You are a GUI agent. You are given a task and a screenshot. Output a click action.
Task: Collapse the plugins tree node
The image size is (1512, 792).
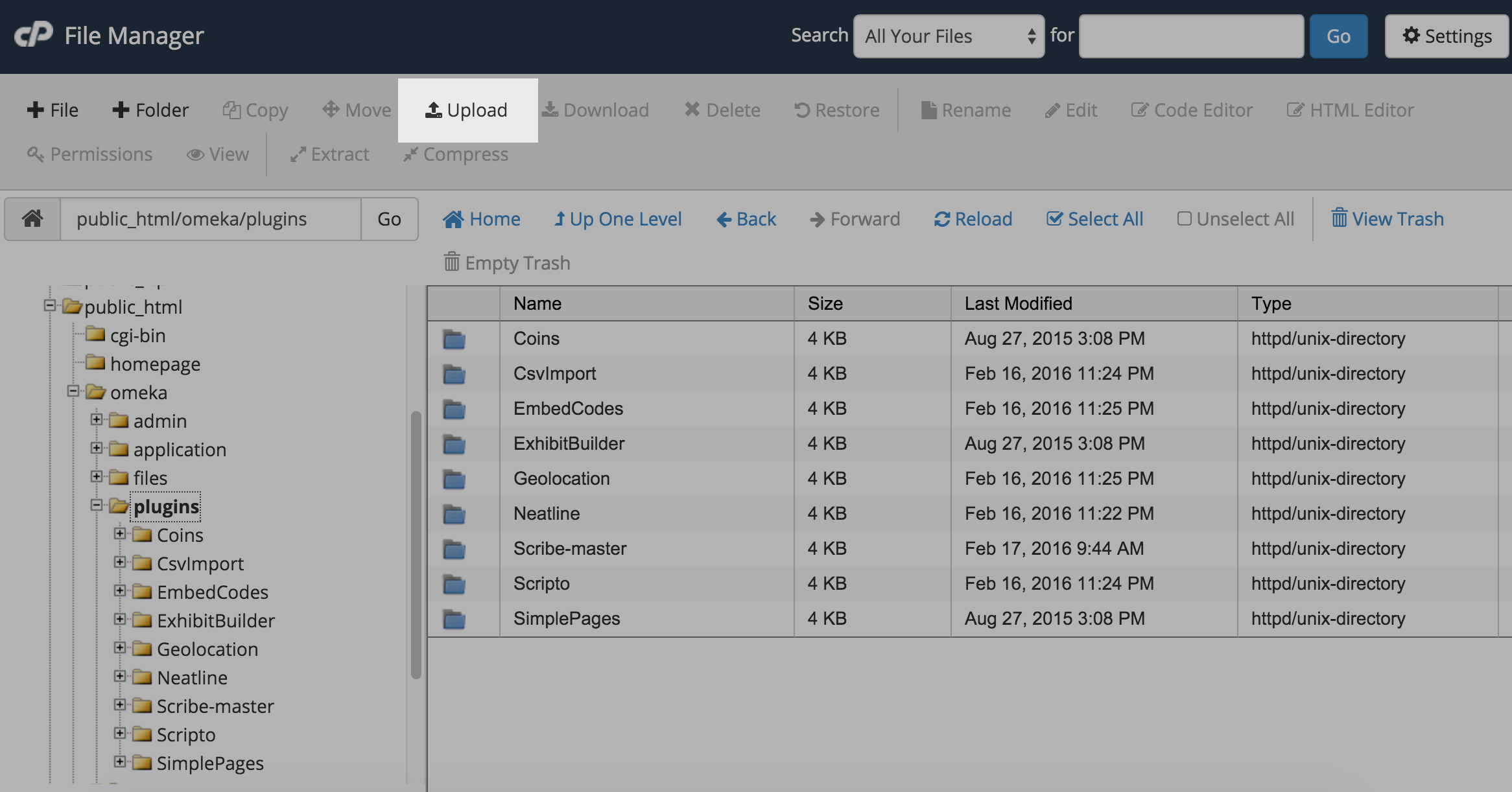tap(97, 505)
